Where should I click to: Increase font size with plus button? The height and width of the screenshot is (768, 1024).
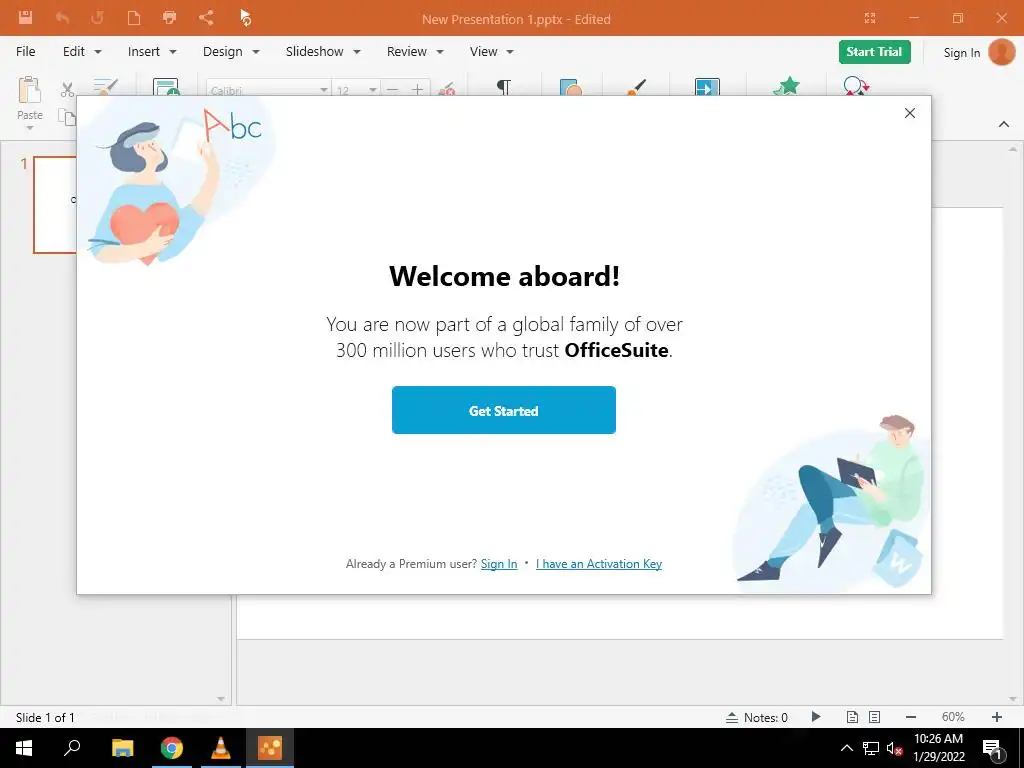pos(417,89)
